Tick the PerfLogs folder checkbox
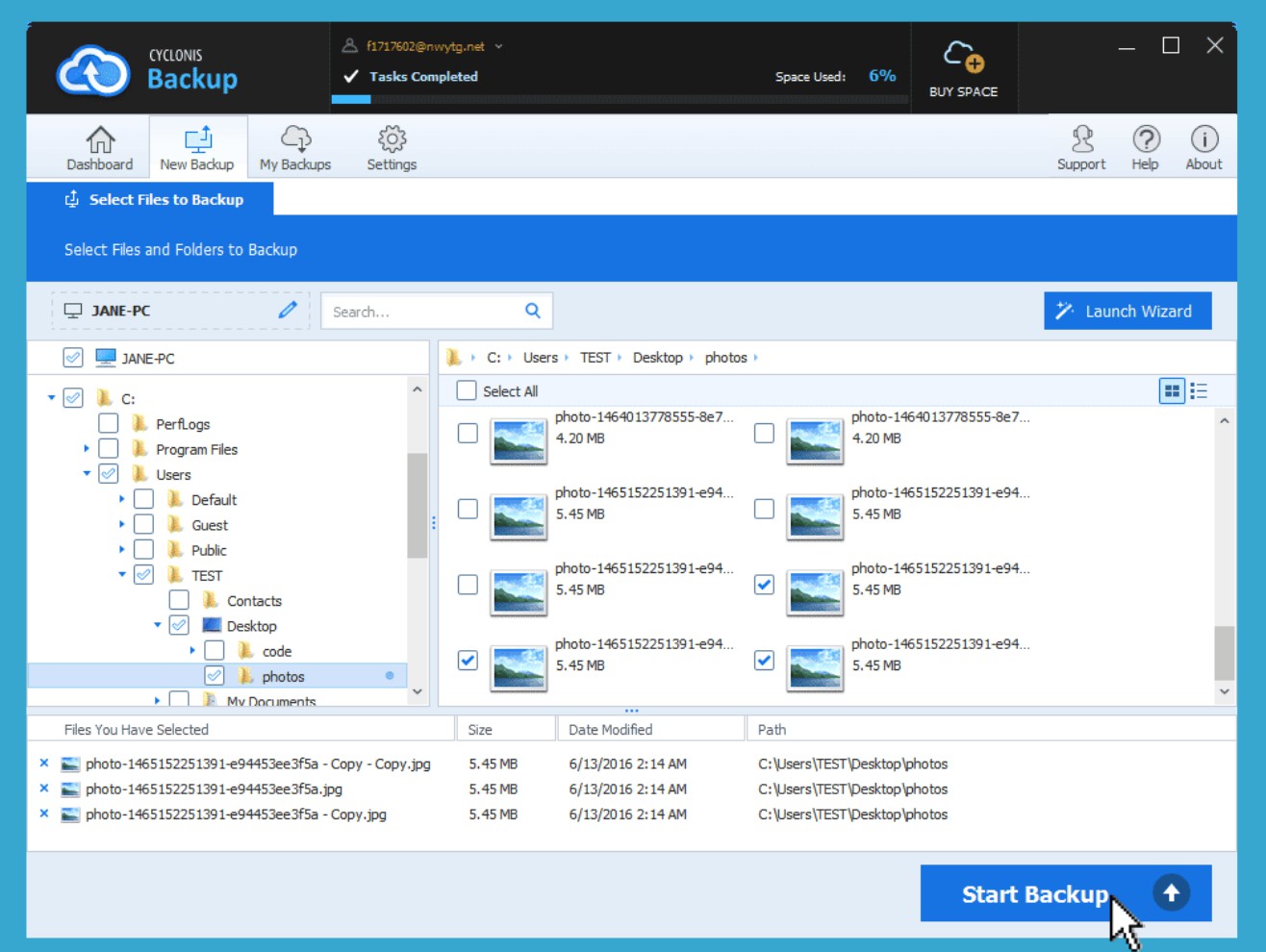The image size is (1266, 952). pyautogui.click(x=109, y=424)
